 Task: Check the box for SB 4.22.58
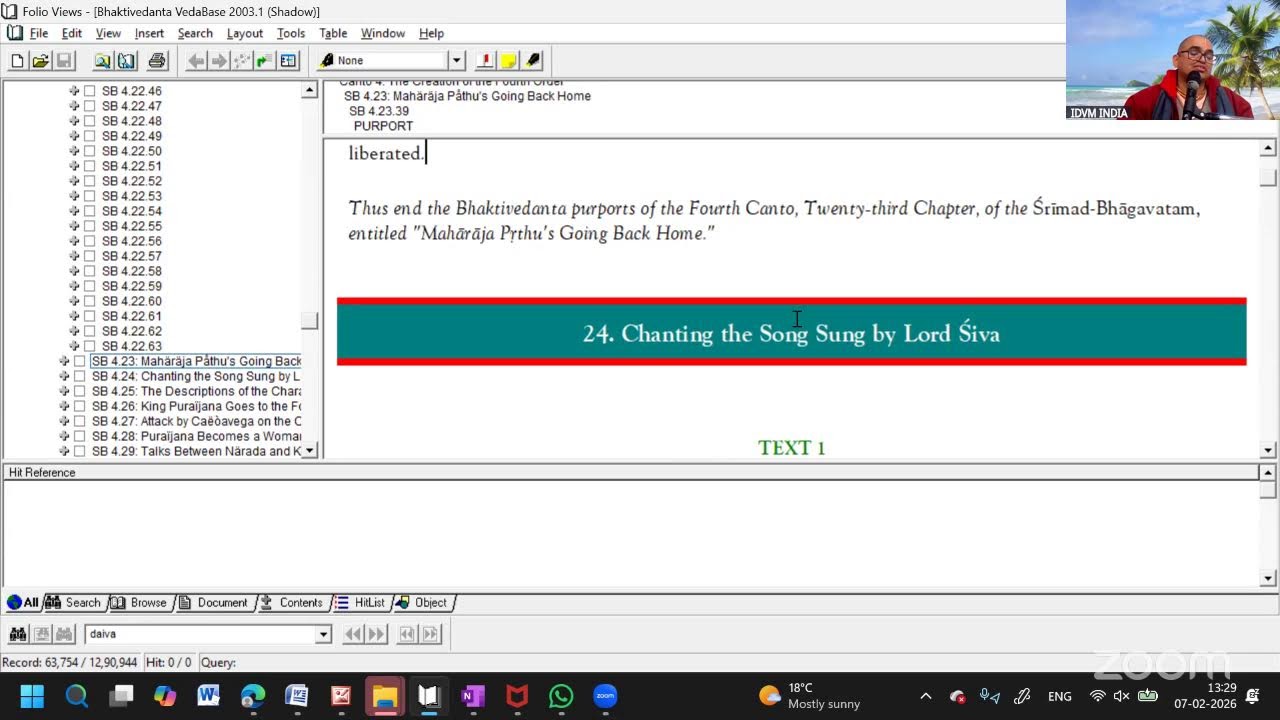[89, 271]
